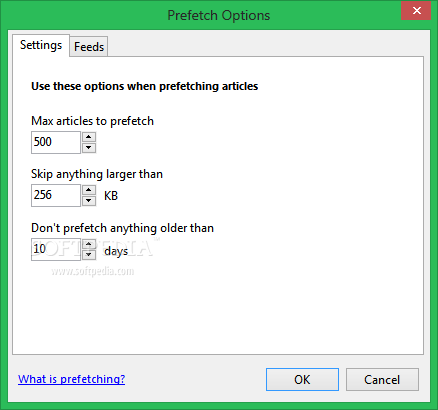Screen dimensions: 438x410
Task: Decrease max articles with down arrow
Action: pyautogui.click(x=89, y=148)
